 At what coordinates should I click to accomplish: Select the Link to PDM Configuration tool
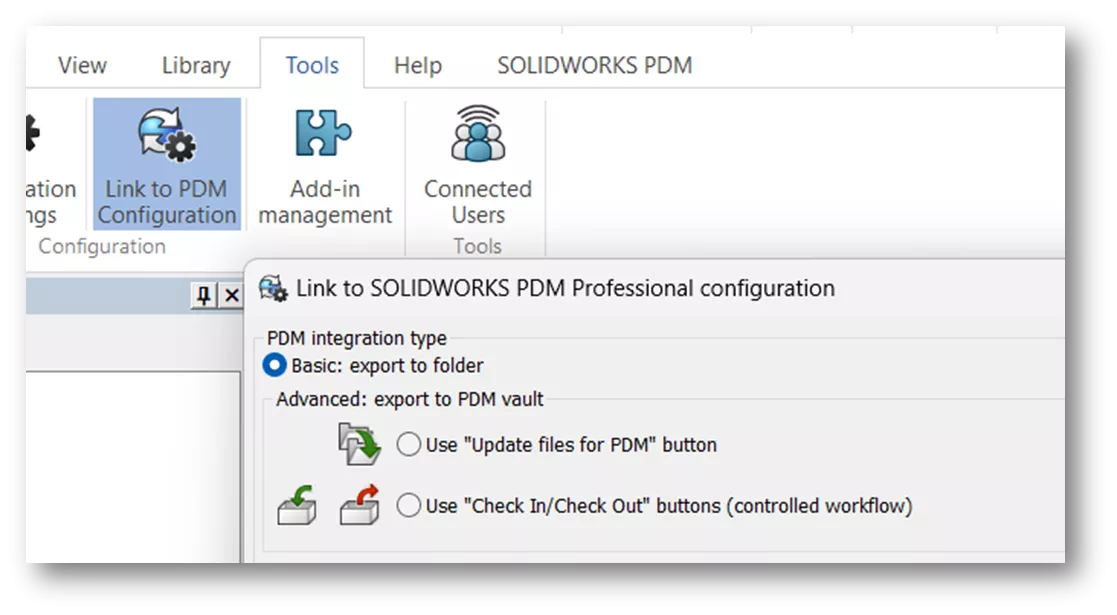click(x=166, y=165)
